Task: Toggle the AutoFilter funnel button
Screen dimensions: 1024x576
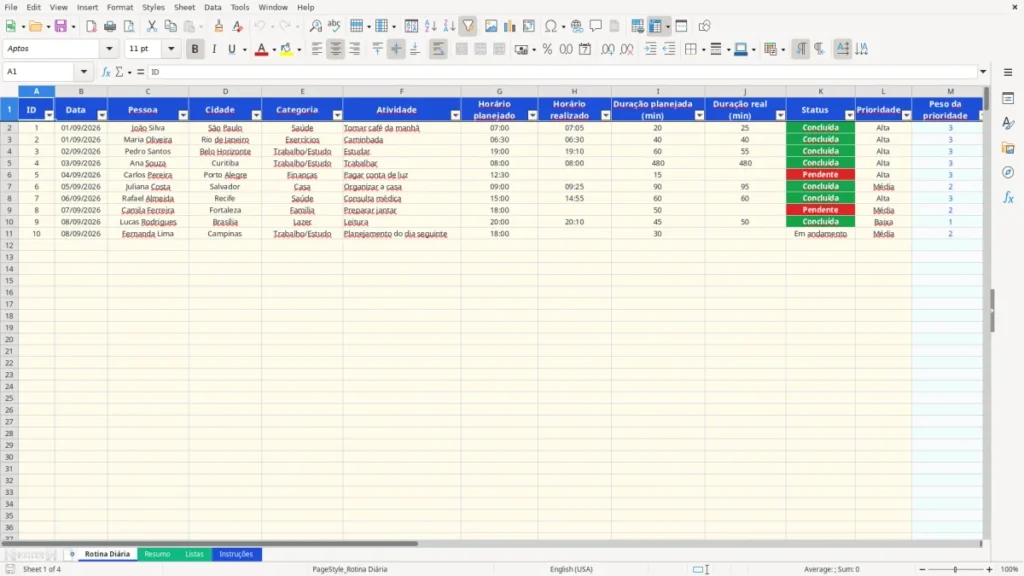Action: (x=468, y=26)
